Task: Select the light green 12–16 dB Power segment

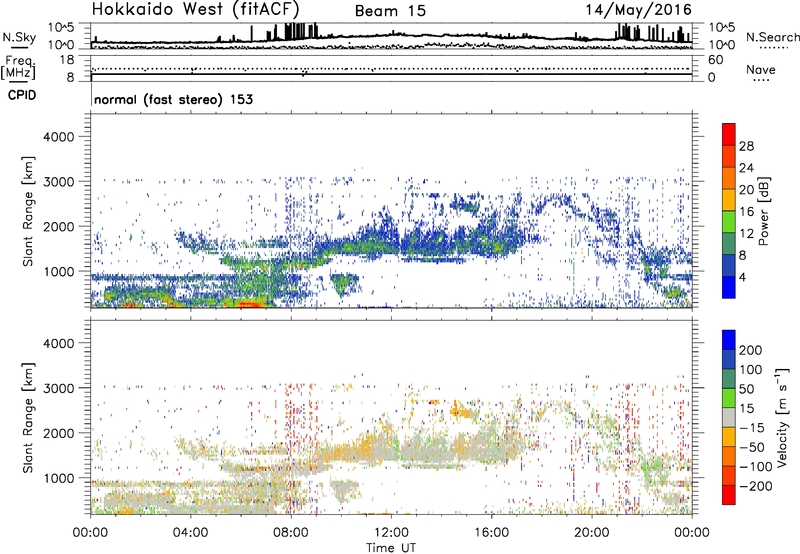Action: pyautogui.click(x=729, y=222)
